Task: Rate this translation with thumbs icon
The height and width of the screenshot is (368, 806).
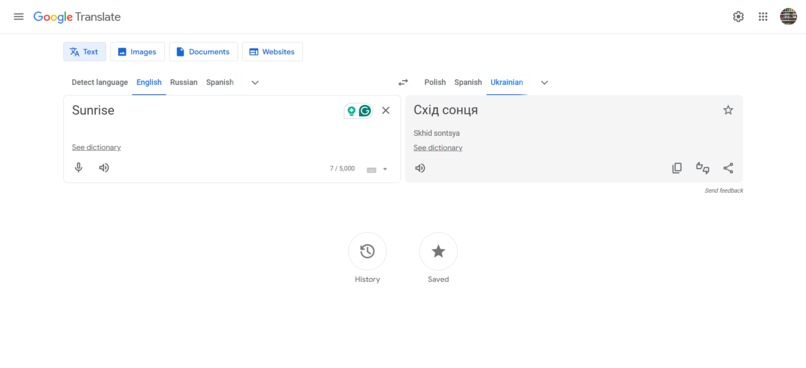Action: tap(703, 168)
